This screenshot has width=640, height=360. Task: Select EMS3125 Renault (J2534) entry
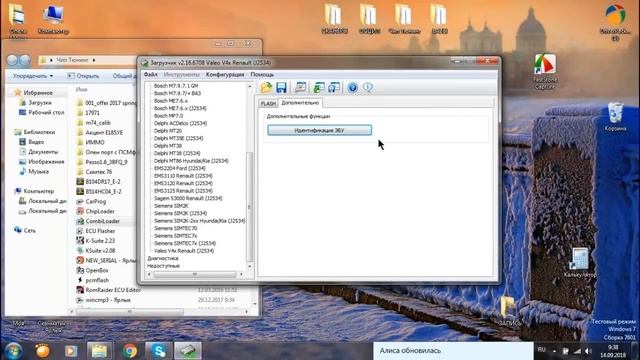[x=183, y=191]
